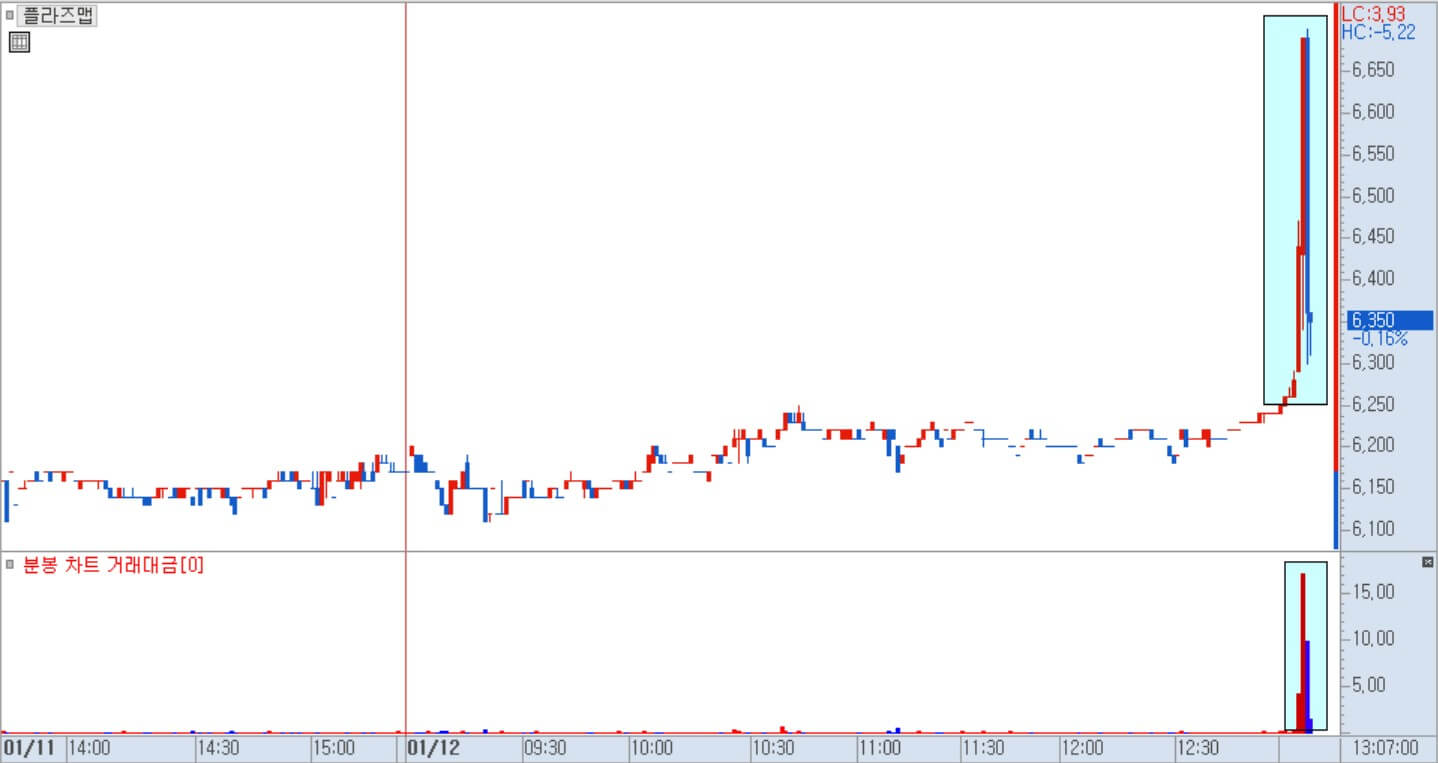This screenshot has height=763, width=1438.
Task: Click the 폴라즈맵 stock name button
Action: click(x=59, y=16)
